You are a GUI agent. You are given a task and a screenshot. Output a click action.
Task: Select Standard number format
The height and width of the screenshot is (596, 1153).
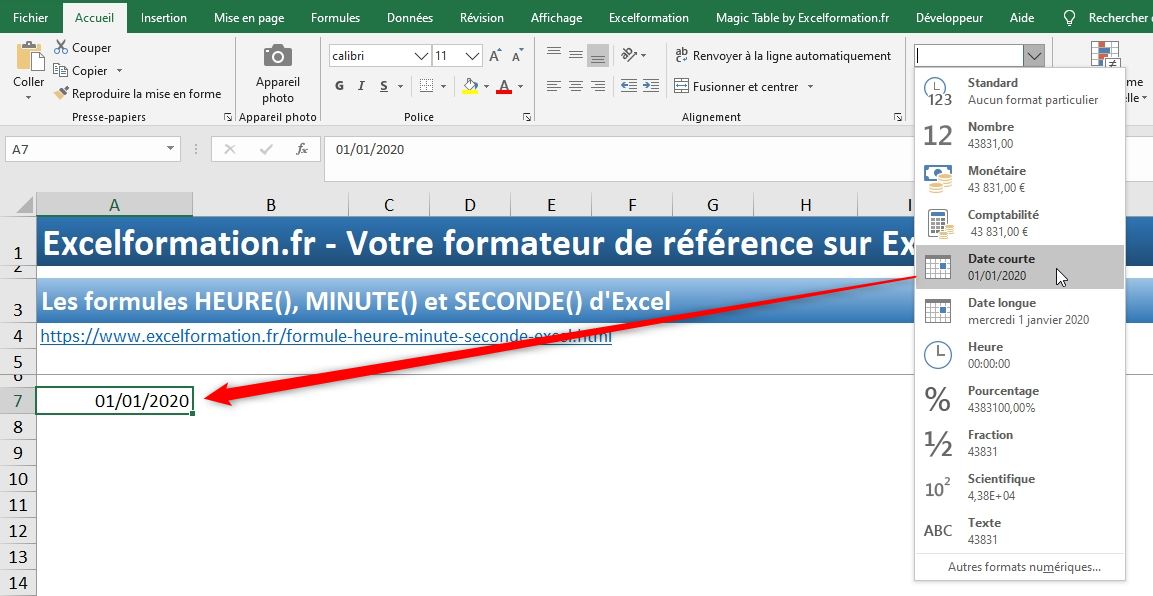[x=1019, y=91]
